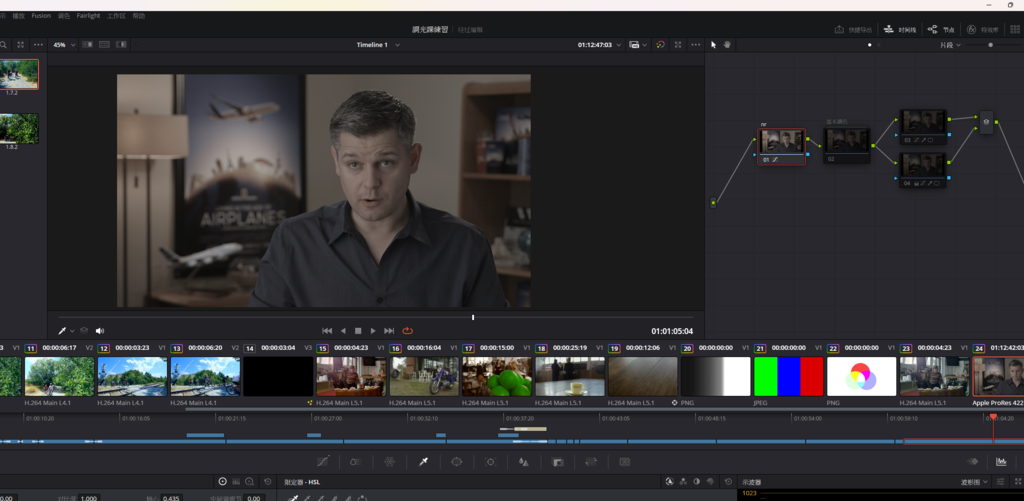Viewport: 1024px width, 501px height.
Task: Select gallery still 1.7.2
Action: (19, 74)
